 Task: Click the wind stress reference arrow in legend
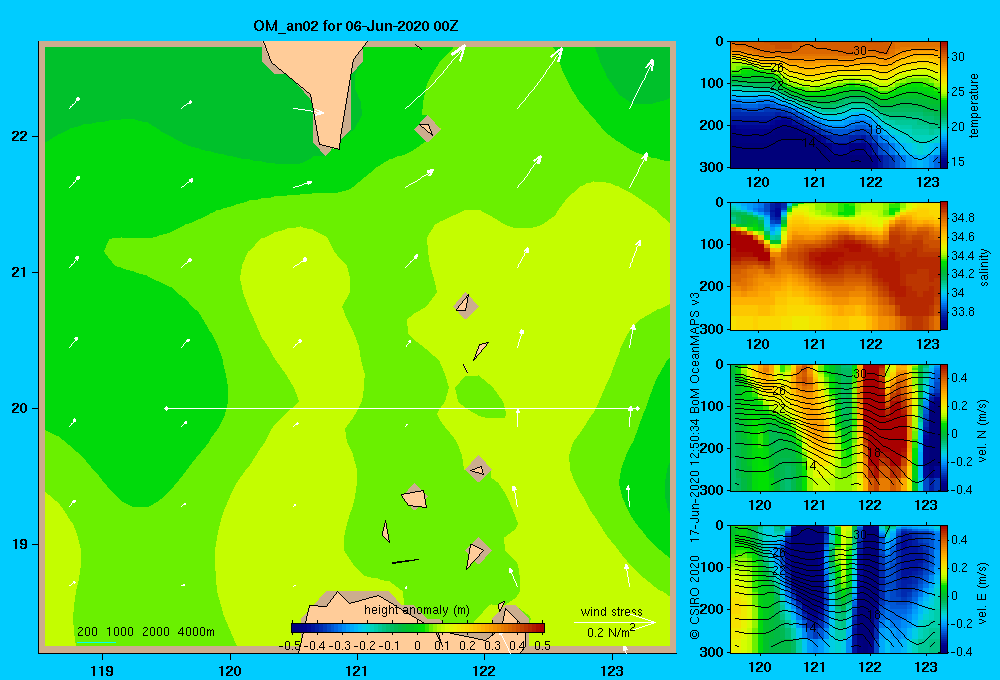(x=615, y=622)
